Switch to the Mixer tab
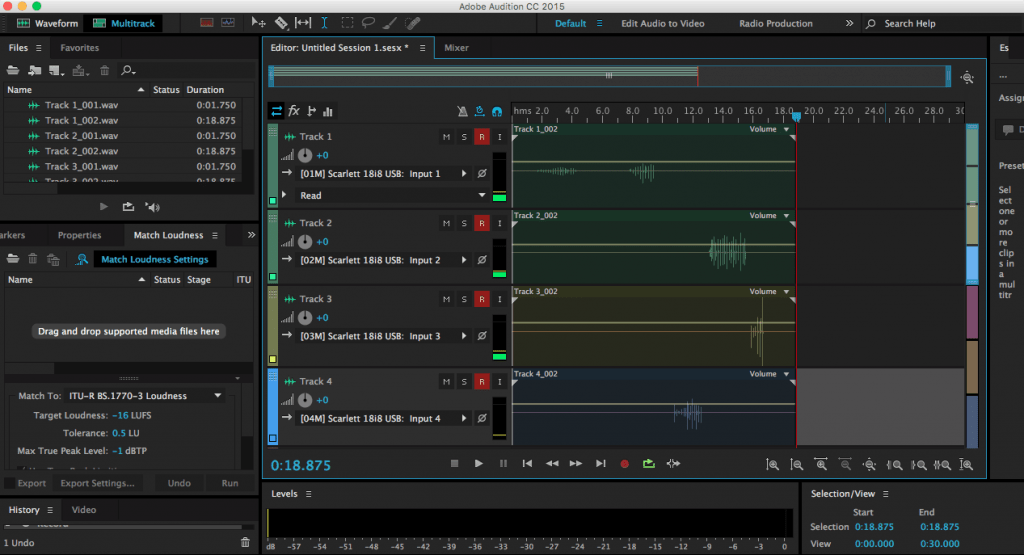 coord(456,48)
